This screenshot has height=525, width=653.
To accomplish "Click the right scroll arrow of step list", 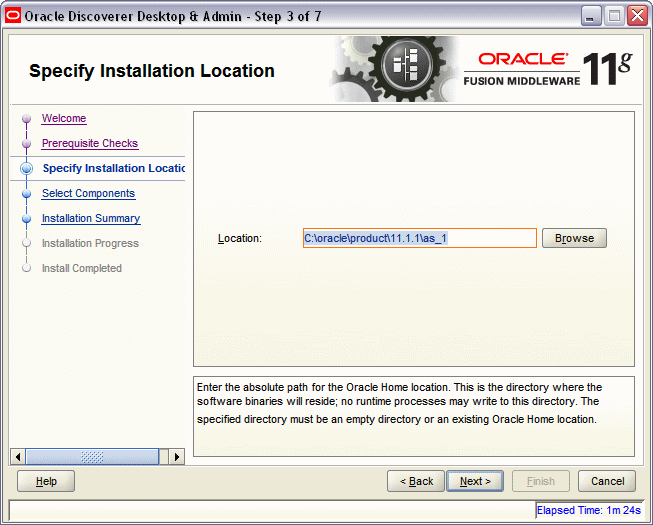I will point(177,457).
